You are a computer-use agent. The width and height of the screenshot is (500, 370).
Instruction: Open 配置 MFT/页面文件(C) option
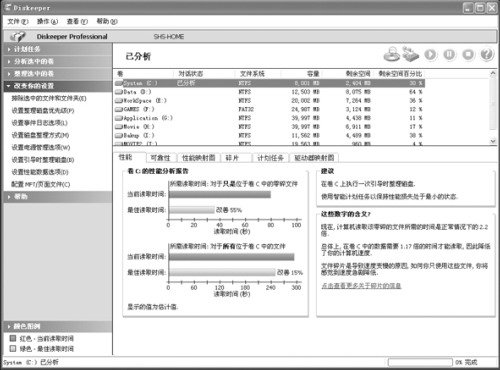pyautogui.click(x=41, y=184)
